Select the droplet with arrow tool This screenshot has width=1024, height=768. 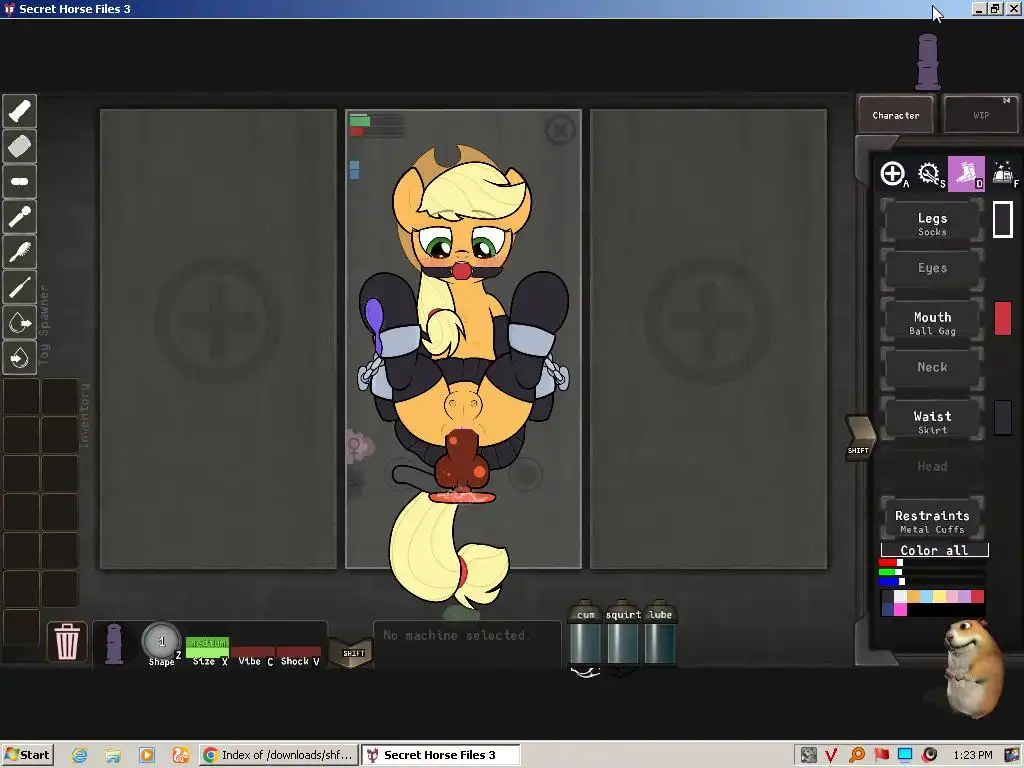20,323
